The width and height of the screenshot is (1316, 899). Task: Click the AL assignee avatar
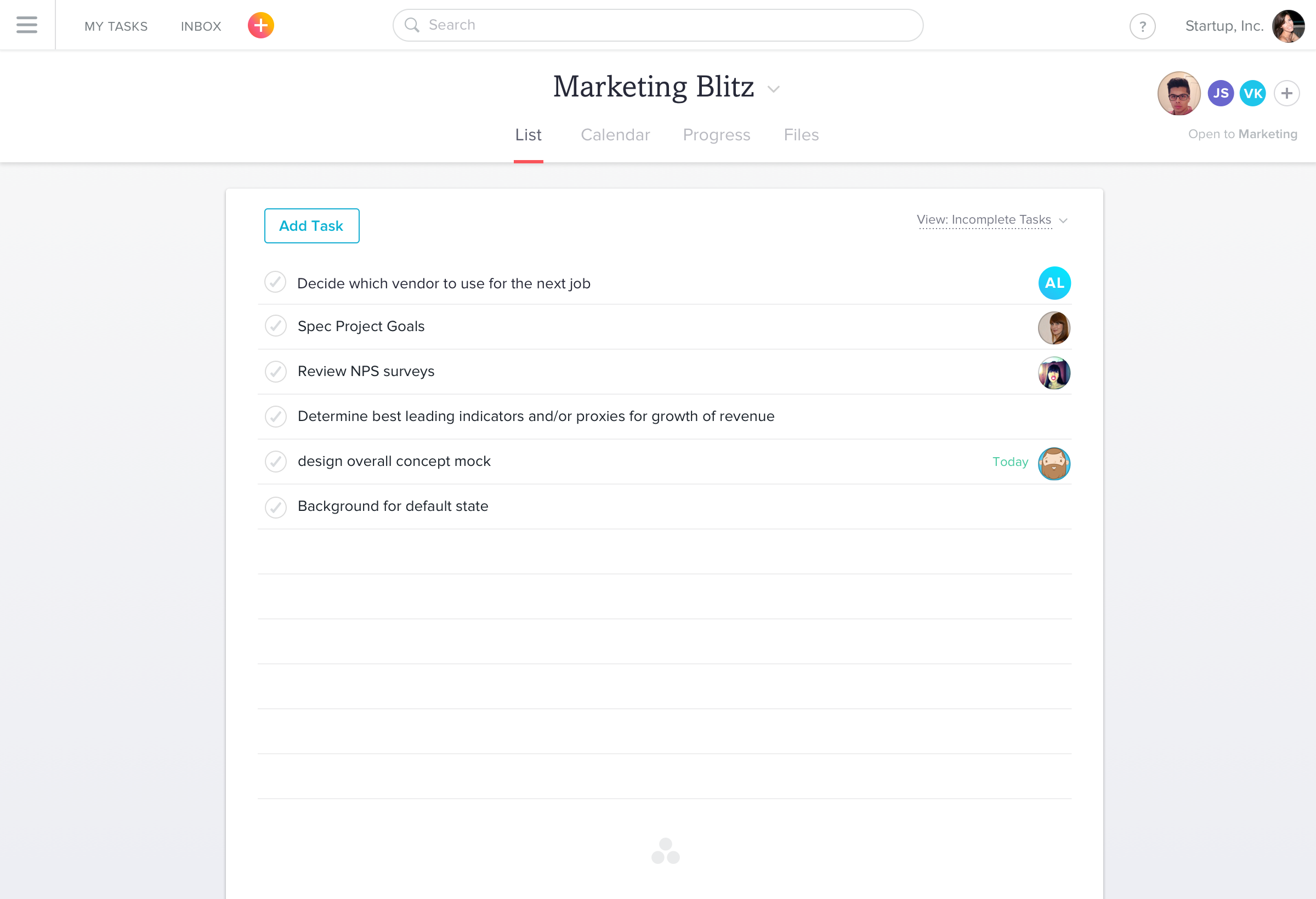[1054, 283]
